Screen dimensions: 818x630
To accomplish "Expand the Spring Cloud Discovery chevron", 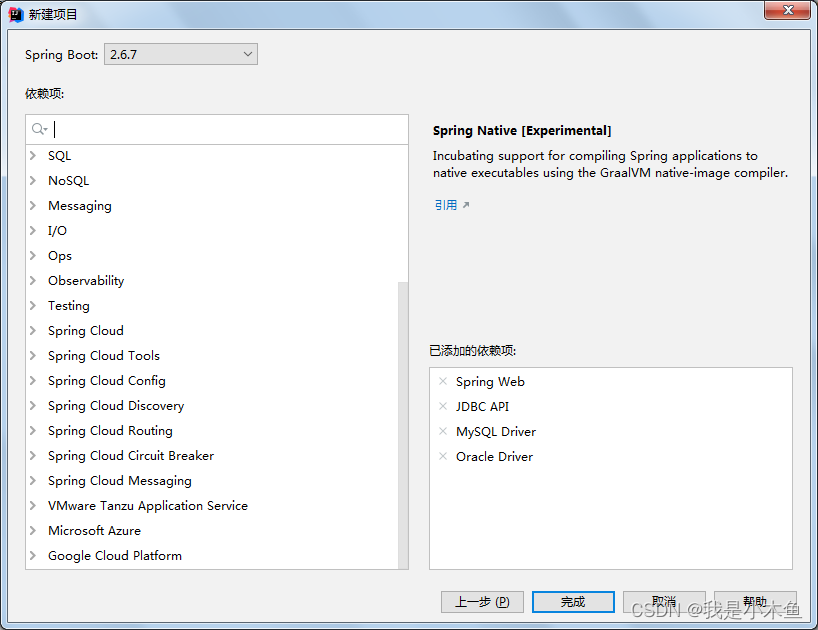I will [x=33, y=406].
